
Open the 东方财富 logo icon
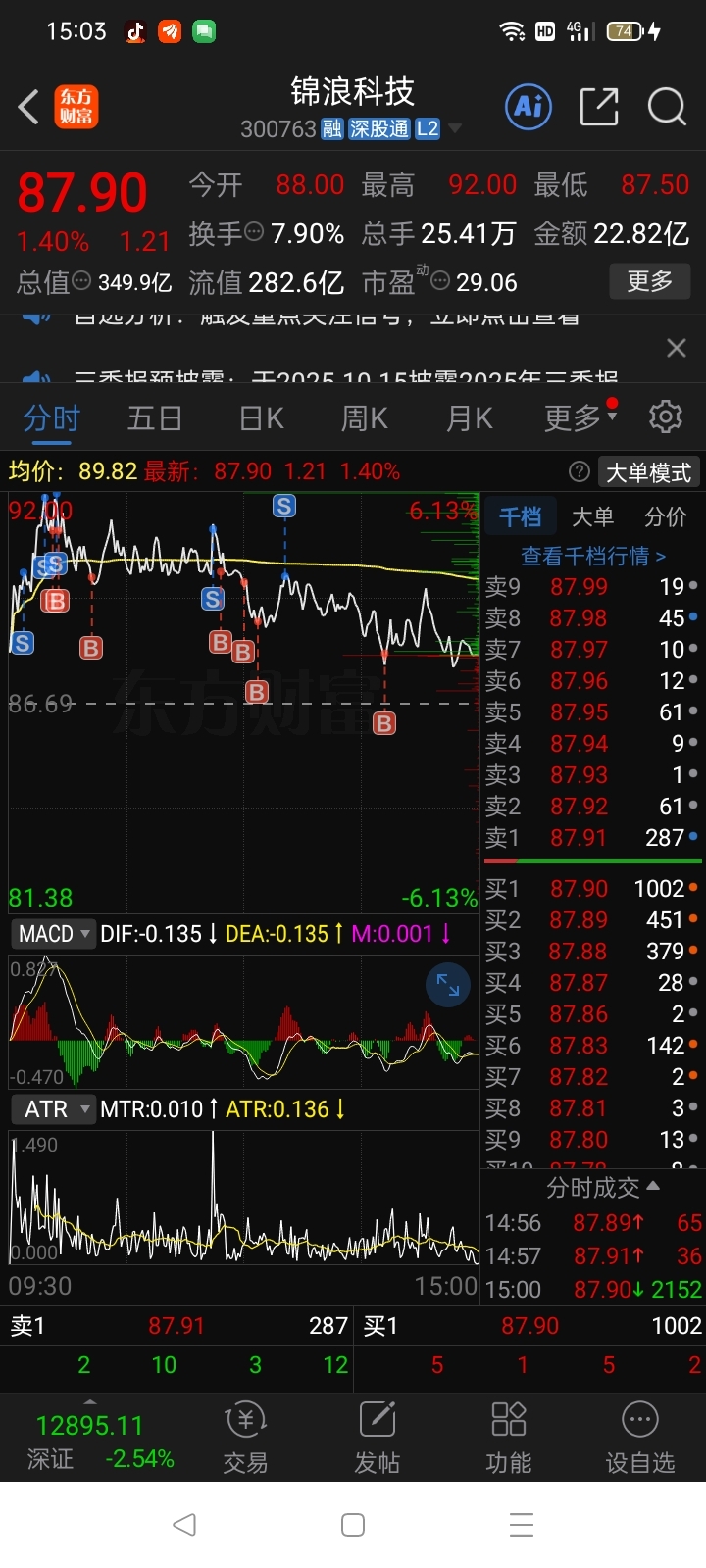pyautogui.click(x=76, y=107)
